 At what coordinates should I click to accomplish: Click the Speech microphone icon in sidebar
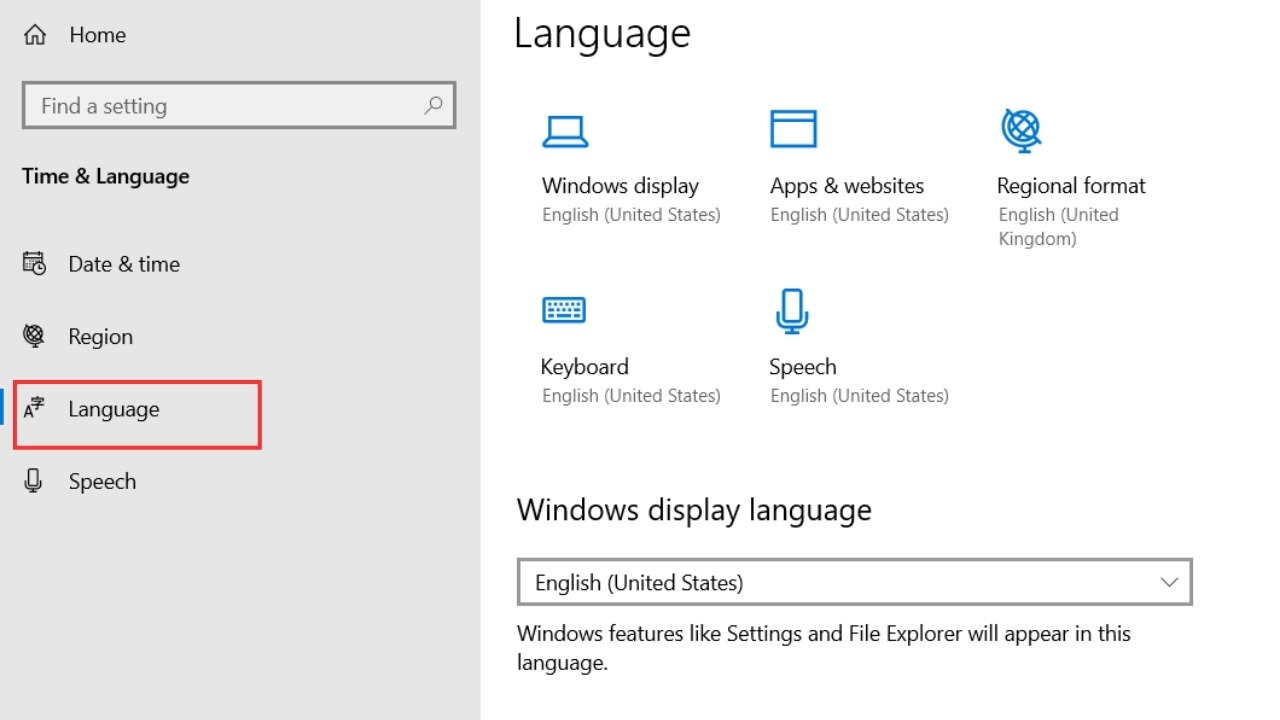pos(34,481)
